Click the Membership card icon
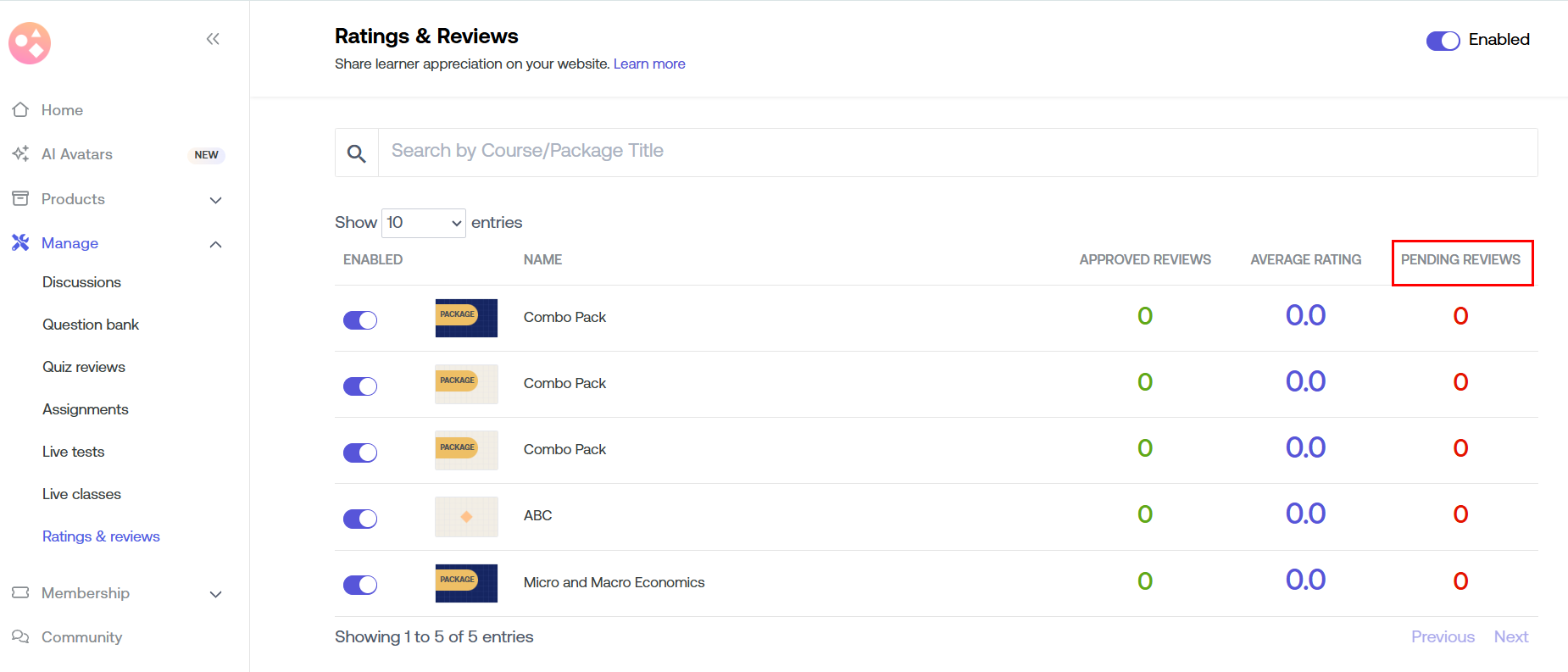Viewport: 1568px width, 672px height. [x=20, y=593]
